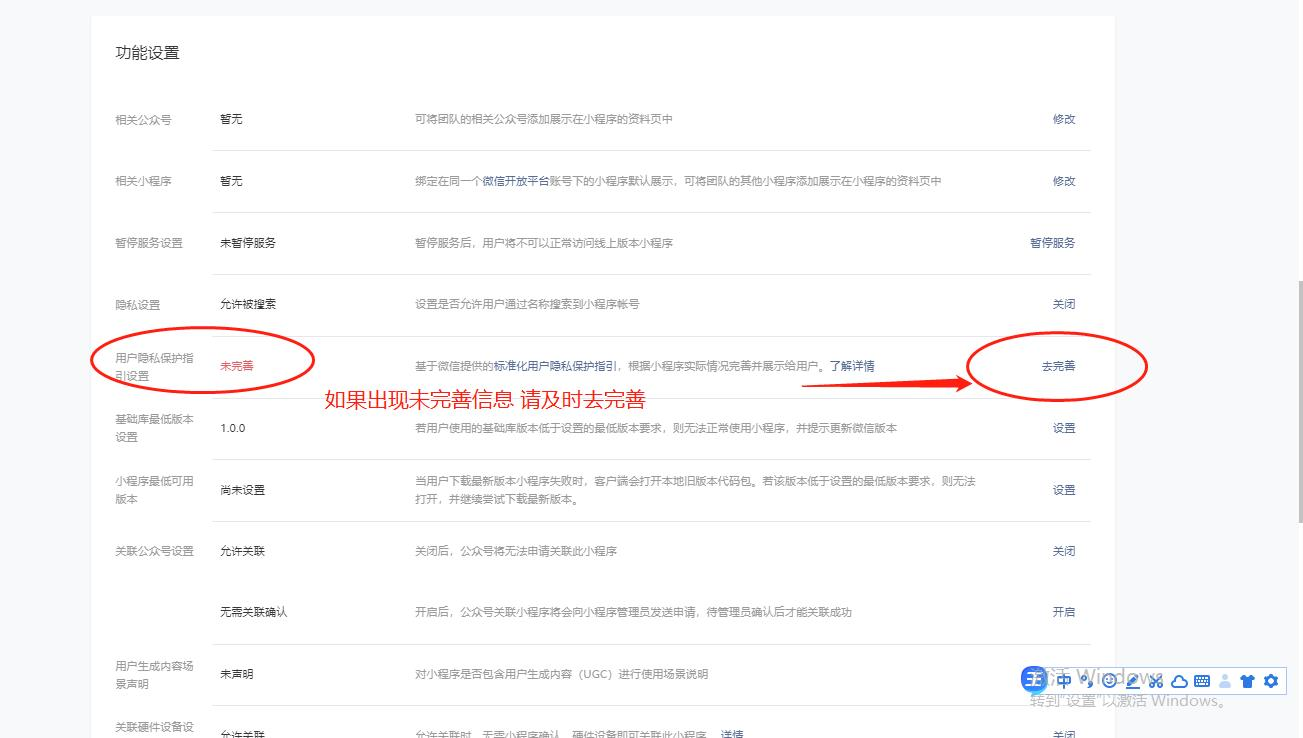Click 关闭 for 隐私设置
Image resolution: width=1303 pixels, height=738 pixels.
coord(1064,304)
